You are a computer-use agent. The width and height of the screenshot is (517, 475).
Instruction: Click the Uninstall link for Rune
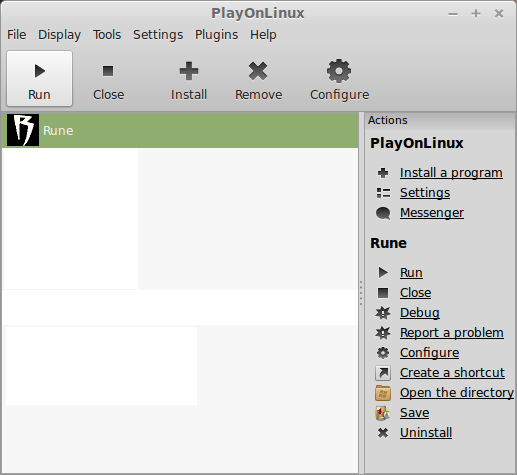(x=426, y=433)
